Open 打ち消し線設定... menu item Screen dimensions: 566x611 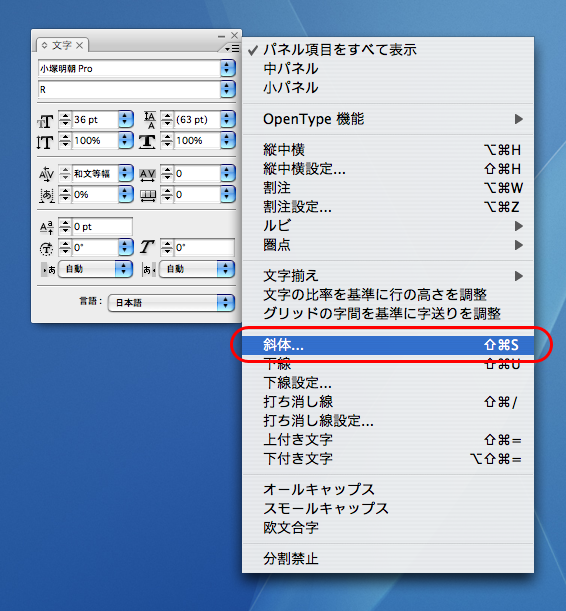point(388,421)
